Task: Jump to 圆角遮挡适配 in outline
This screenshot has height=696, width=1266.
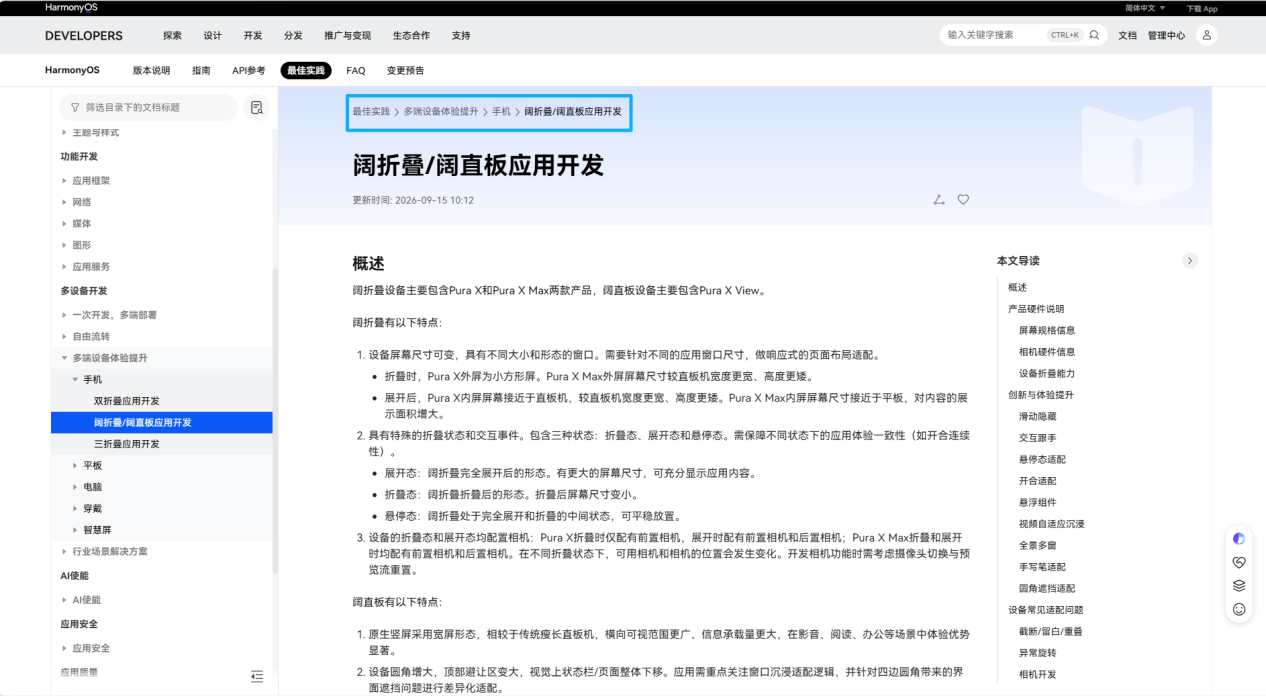Action: [x=1047, y=588]
